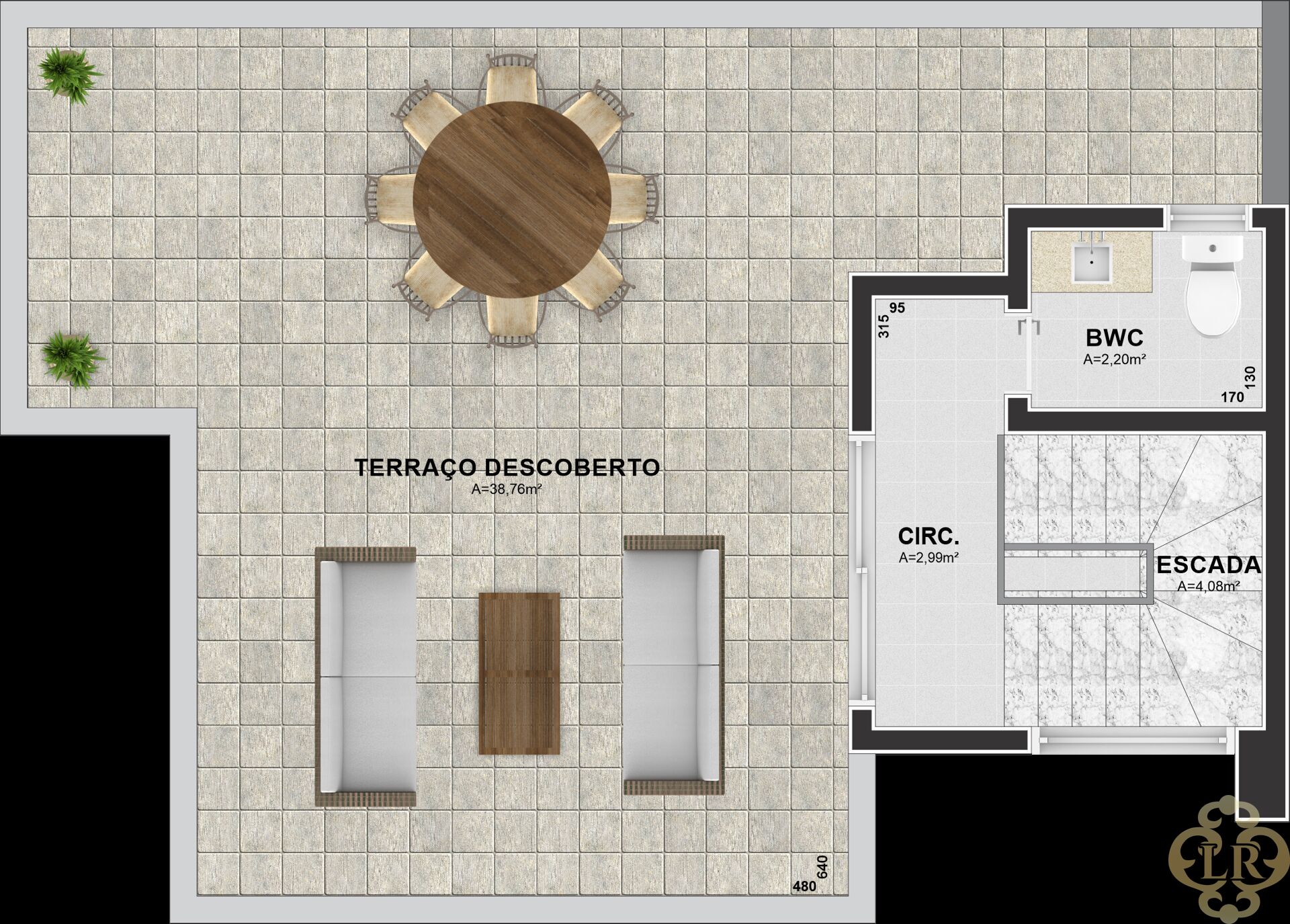Click the lower potted plant
The height and width of the screenshot is (924, 1290).
[x=71, y=359]
